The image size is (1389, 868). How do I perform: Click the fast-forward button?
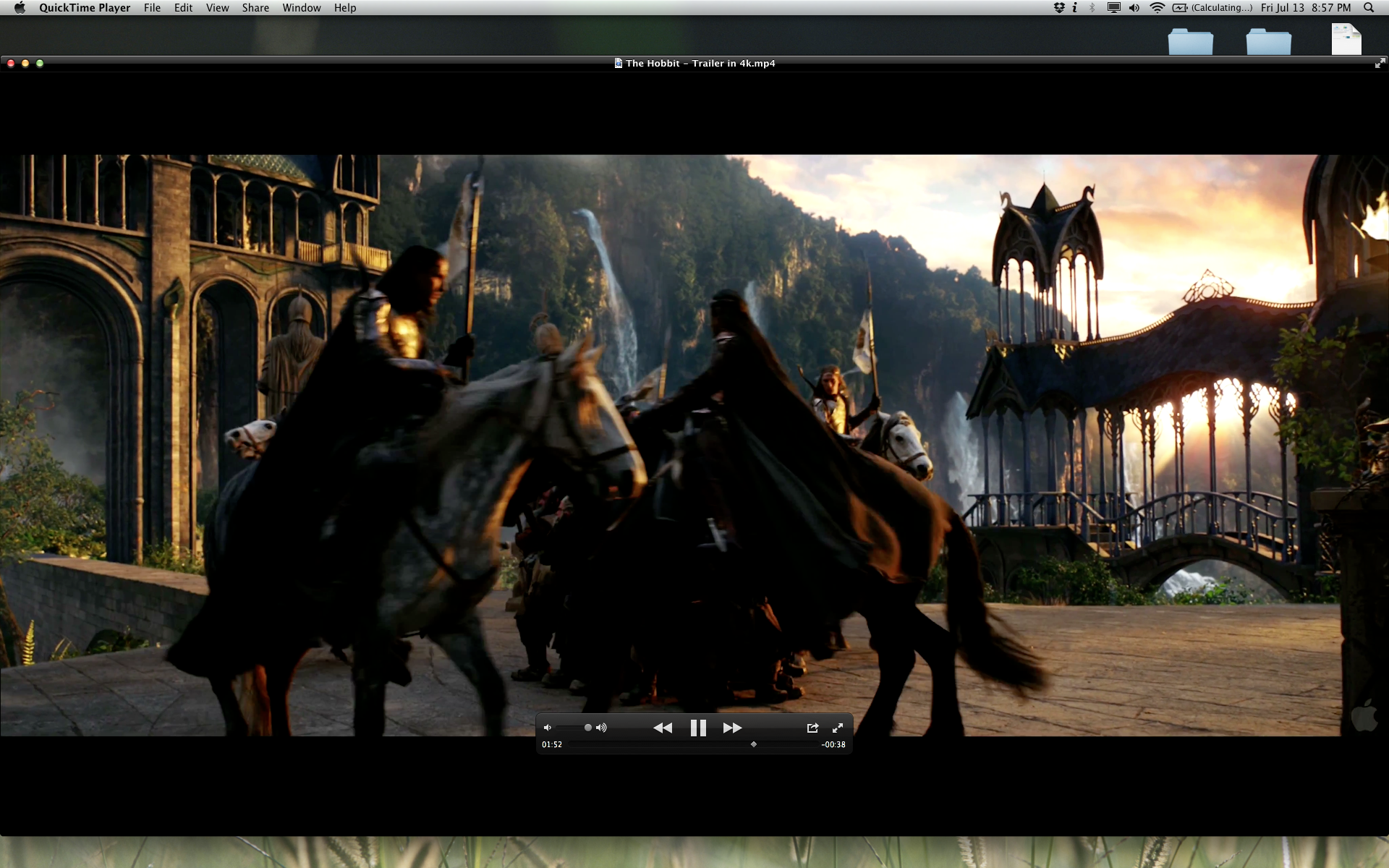click(x=732, y=728)
